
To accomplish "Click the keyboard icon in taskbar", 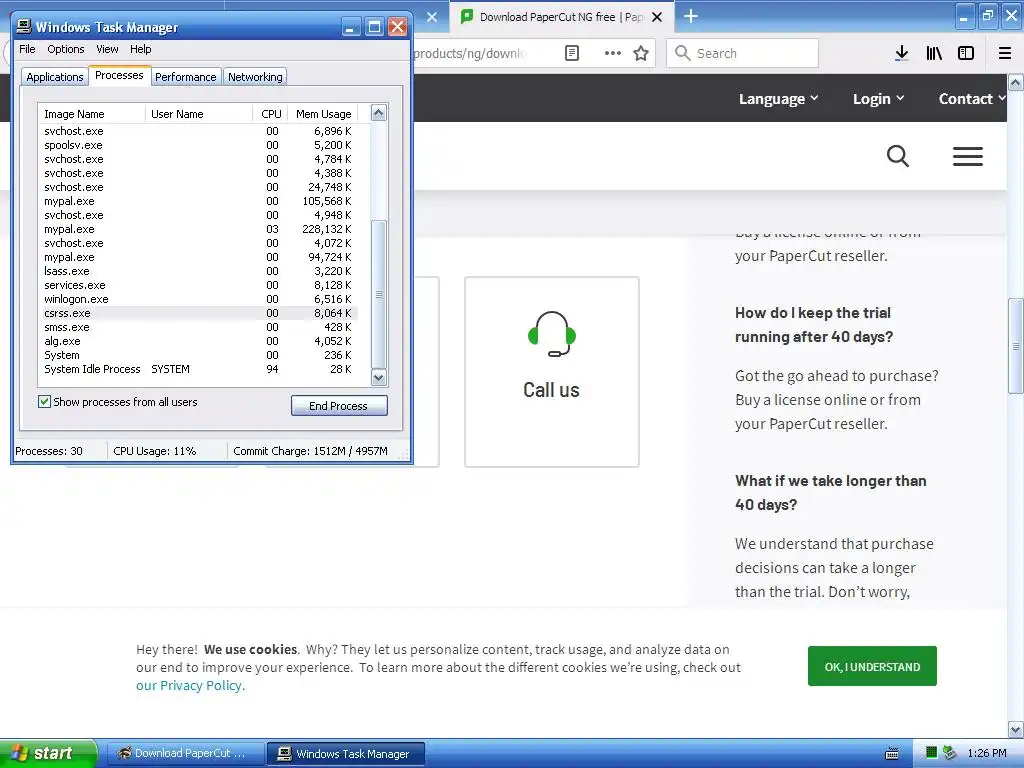I will (x=891, y=754).
